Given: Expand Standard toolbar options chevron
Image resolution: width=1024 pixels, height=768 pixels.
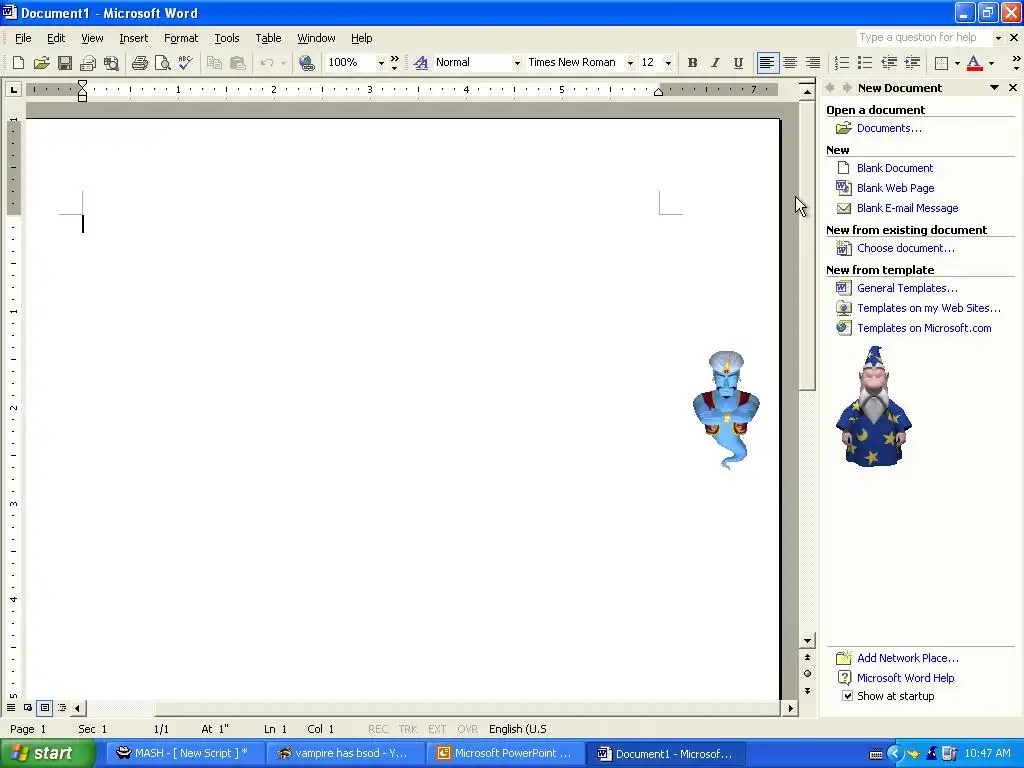Looking at the screenshot, I should tap(394, 63).
